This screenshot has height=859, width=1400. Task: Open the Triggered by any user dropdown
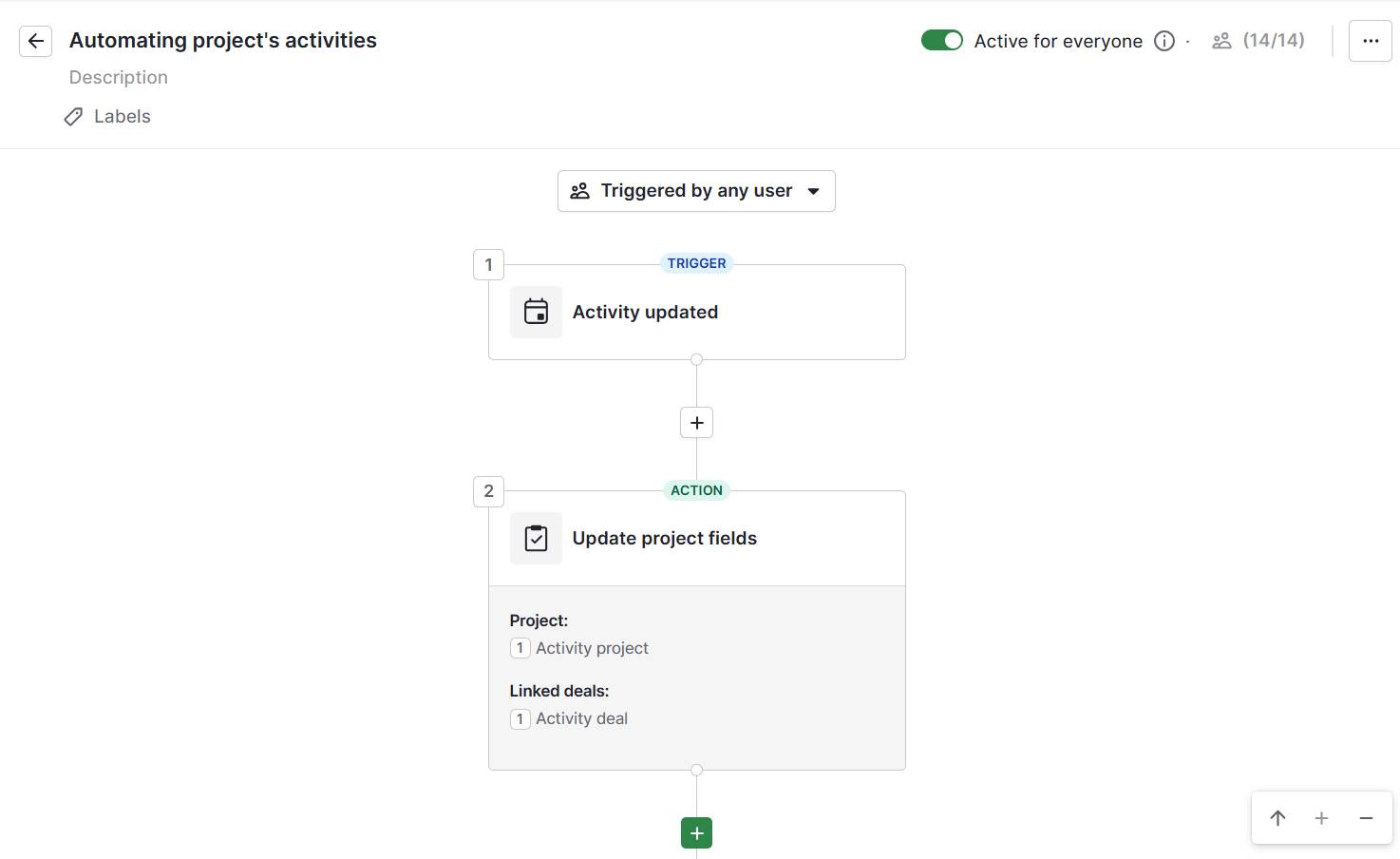pyautogui.click(x=696, y=191)
